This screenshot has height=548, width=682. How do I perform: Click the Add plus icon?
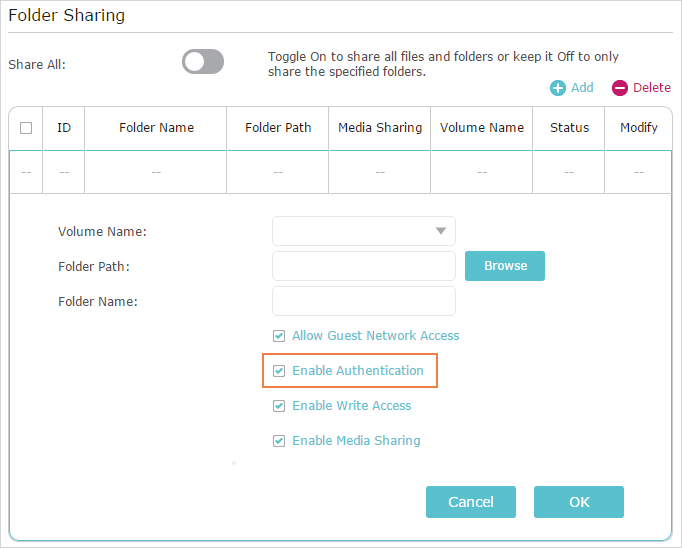pyautogui.click(x=558, y=88)
